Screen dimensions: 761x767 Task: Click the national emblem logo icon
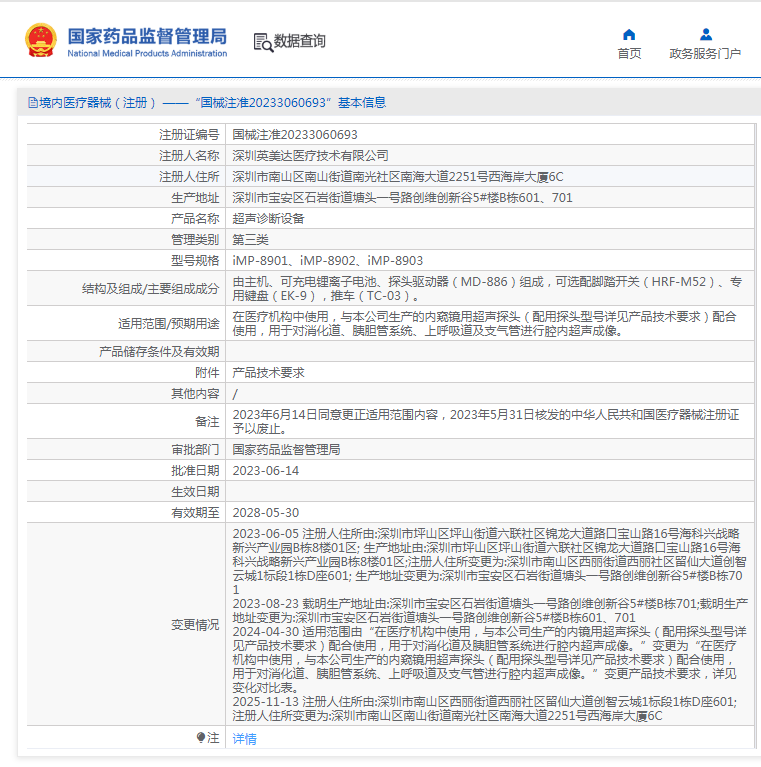[x=41, y=40]
